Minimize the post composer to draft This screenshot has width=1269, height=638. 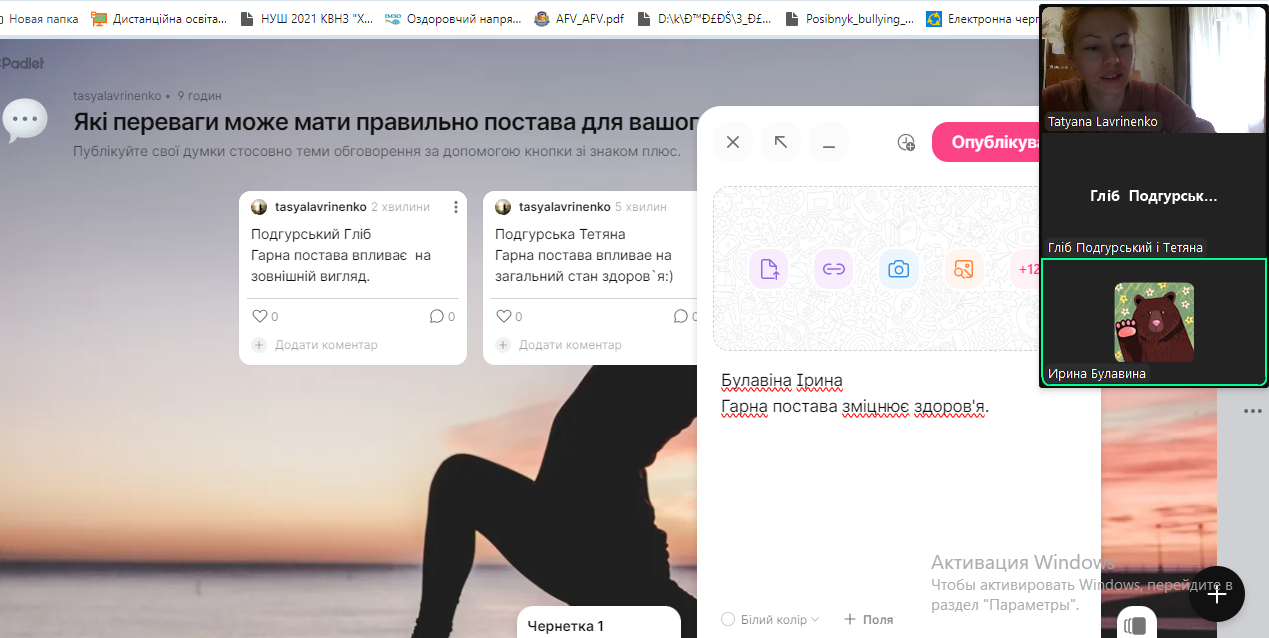828,142
